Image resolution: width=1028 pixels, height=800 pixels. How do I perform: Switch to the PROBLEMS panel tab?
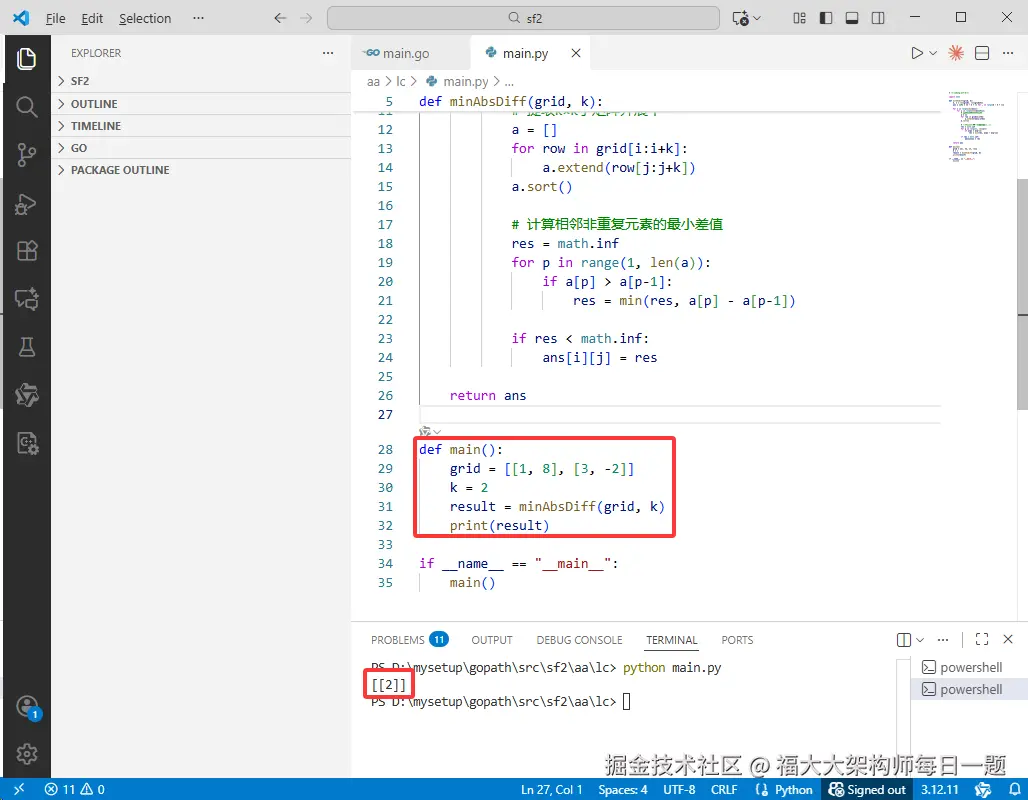[x=409, y=639]
